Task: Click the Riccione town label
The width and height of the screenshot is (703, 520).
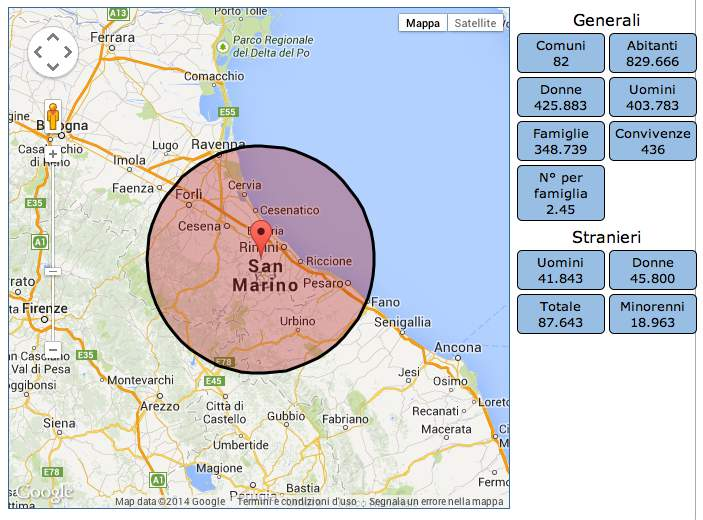Action: click(329, 261)
